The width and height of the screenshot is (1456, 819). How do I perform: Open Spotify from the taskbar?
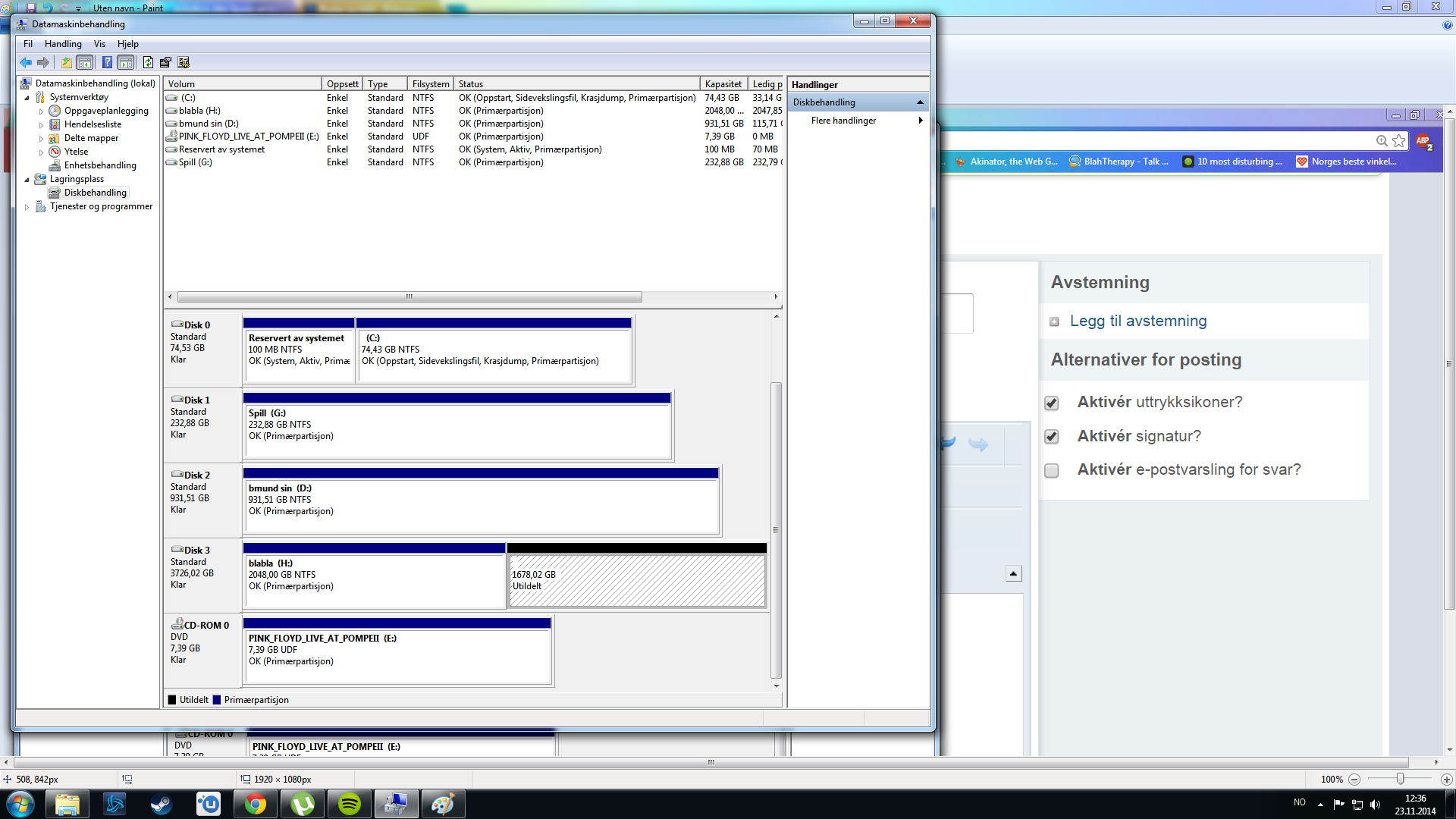pyautogui.click(x=349, y=804)
